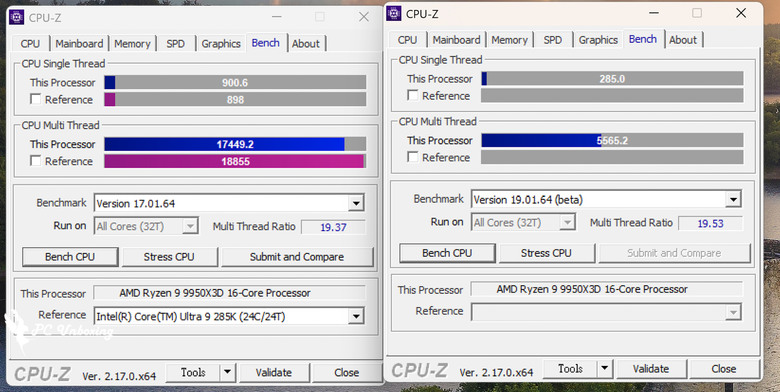
Task: Click Stress CPU button in right window
Action: [x=546, y=253]
